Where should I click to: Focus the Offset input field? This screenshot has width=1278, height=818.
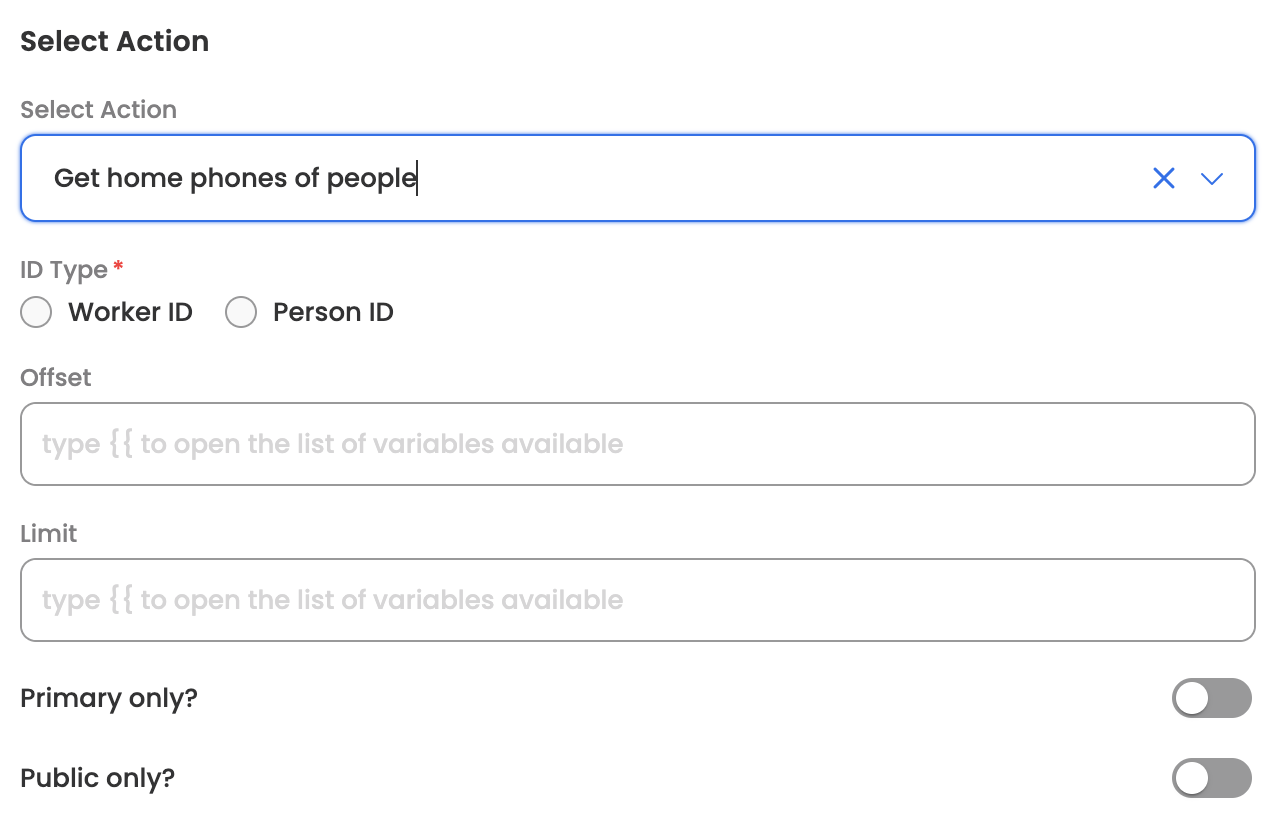[x=637, y=444]
